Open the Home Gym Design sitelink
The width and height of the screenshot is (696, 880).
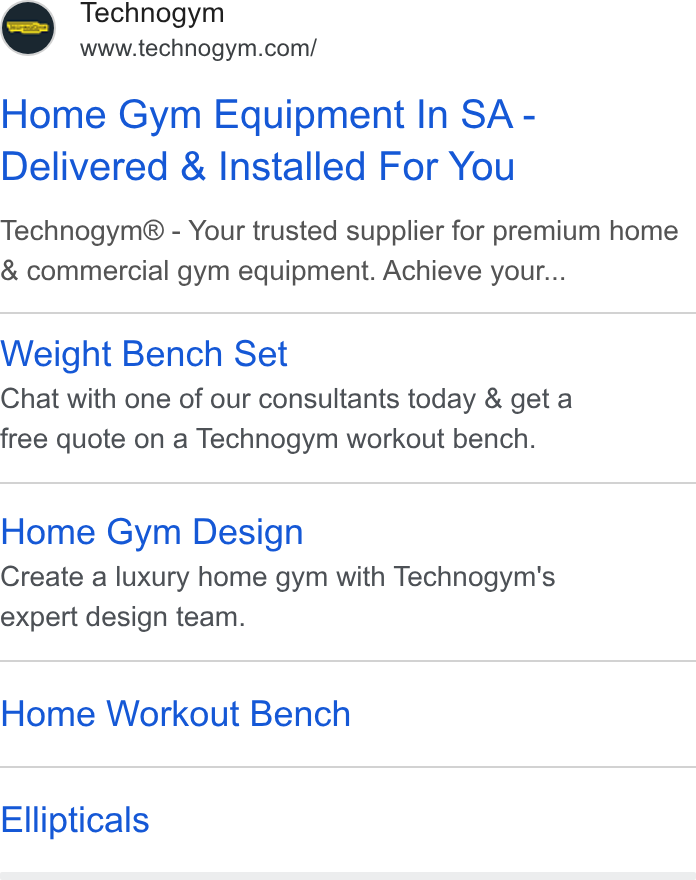pyautogui.click(x=152, y=532)
